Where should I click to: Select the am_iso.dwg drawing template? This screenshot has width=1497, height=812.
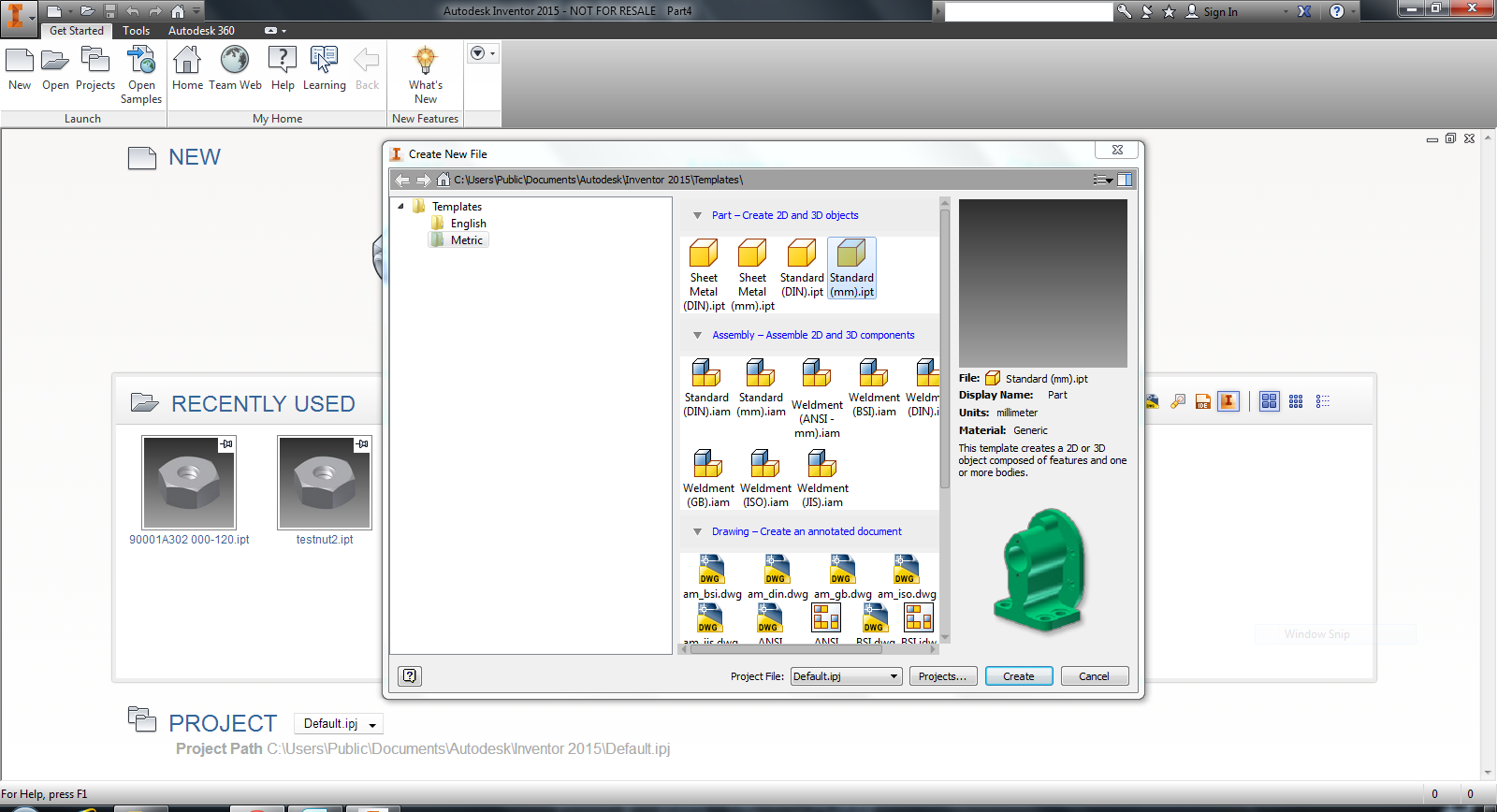906,577
